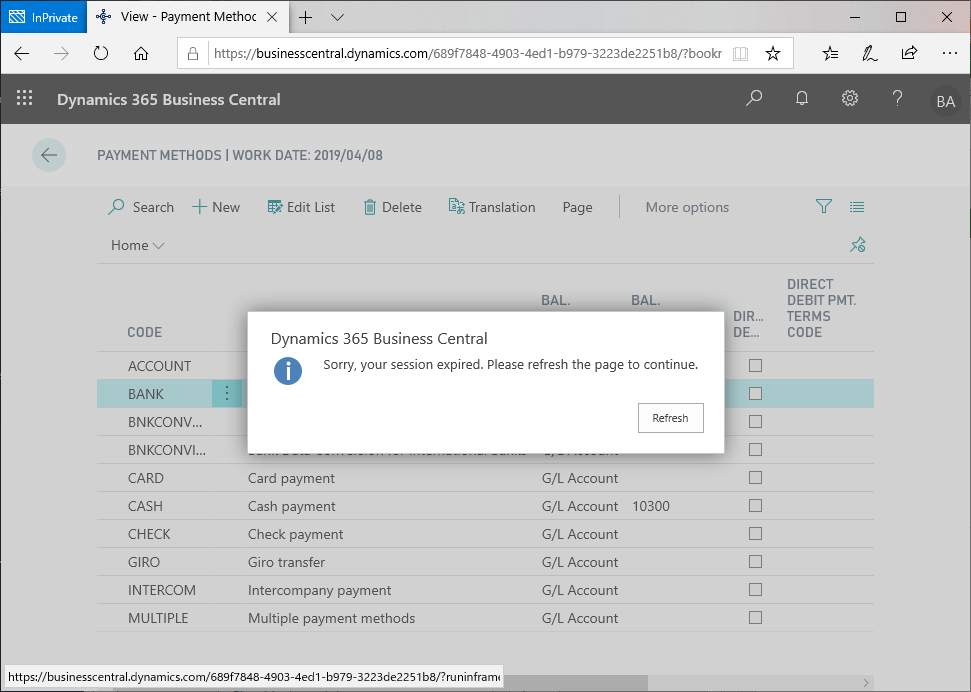Open the settings gear menu
This screenshot has width=971, height=692.
pos(850,99)
